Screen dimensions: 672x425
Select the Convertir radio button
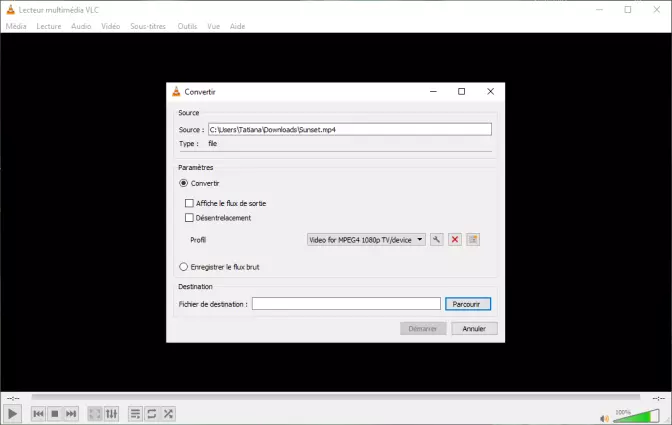183,183
